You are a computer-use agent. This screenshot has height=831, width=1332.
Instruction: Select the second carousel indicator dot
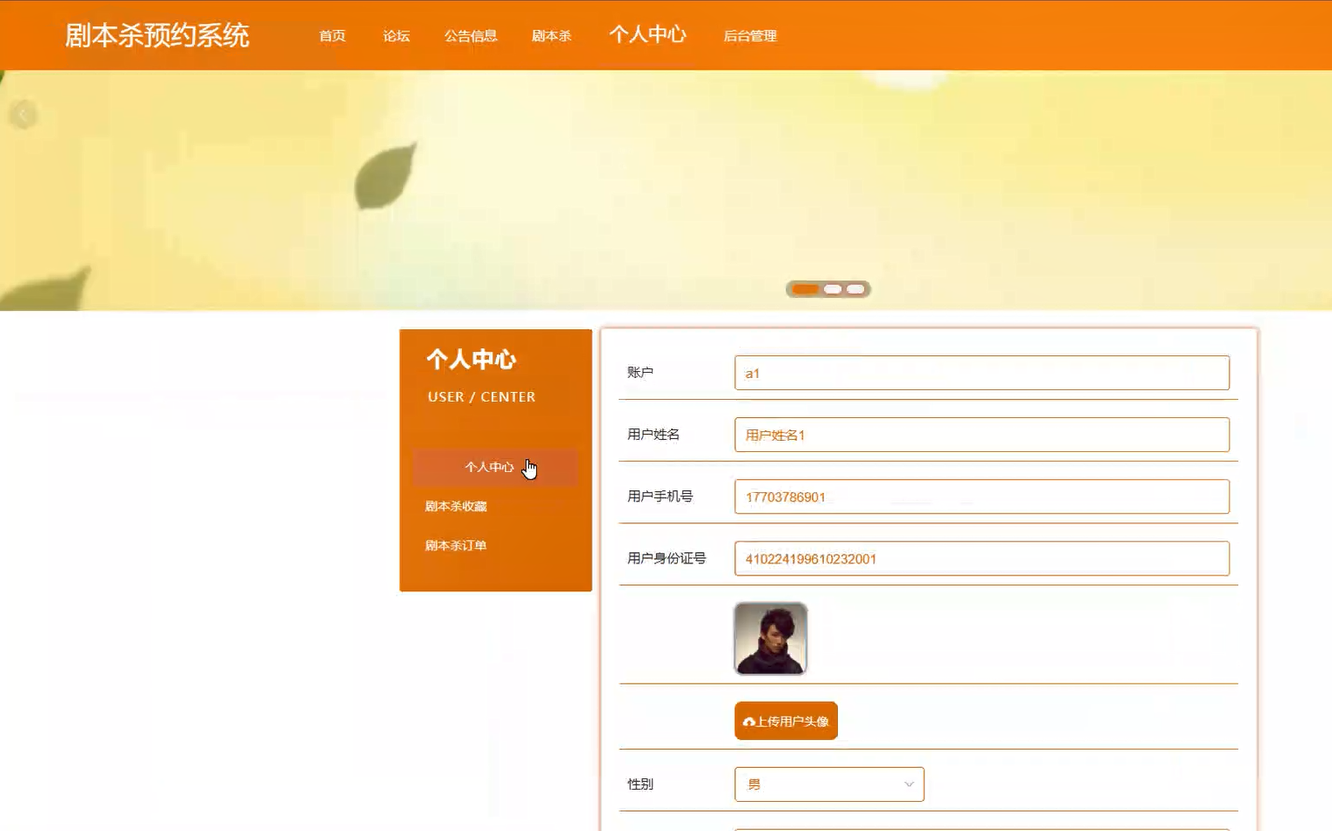click(x=832, y=289)
